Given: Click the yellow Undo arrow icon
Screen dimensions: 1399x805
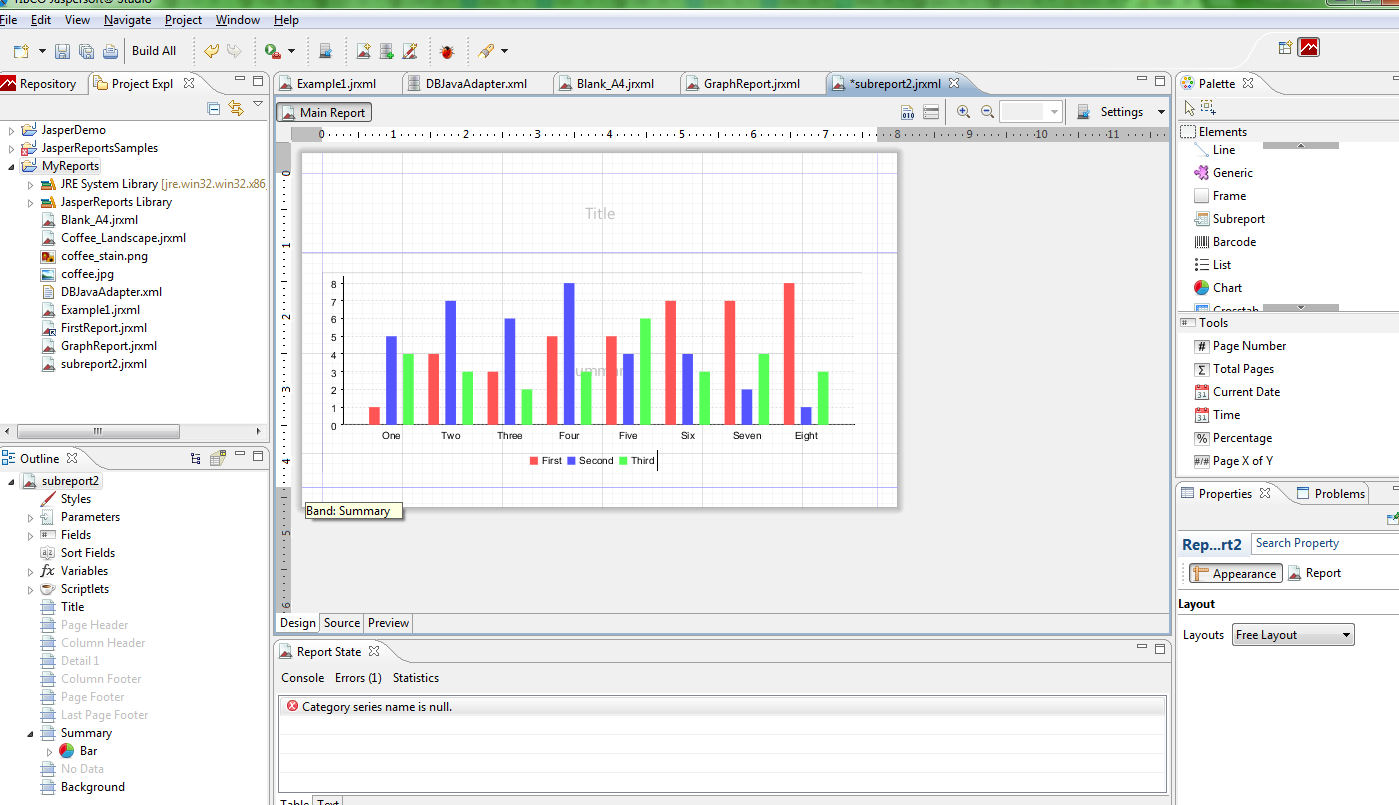Looking at the screenshot, I should [211, 51].
